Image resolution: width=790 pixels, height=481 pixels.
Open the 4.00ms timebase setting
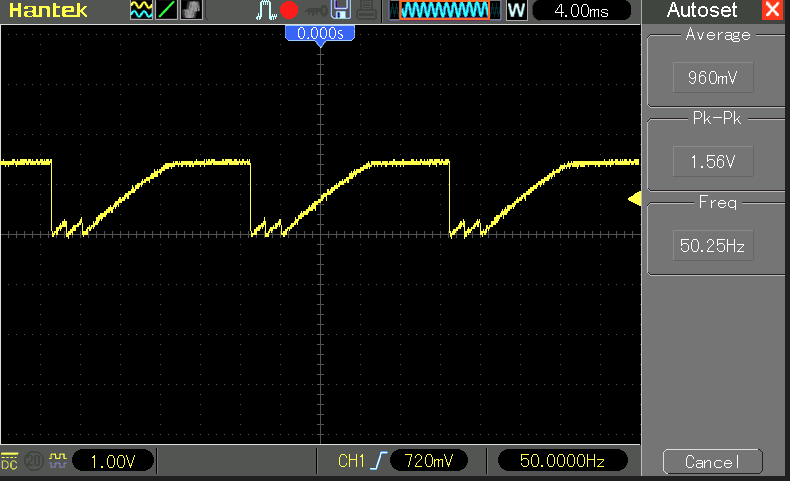[x=581, y=11]
